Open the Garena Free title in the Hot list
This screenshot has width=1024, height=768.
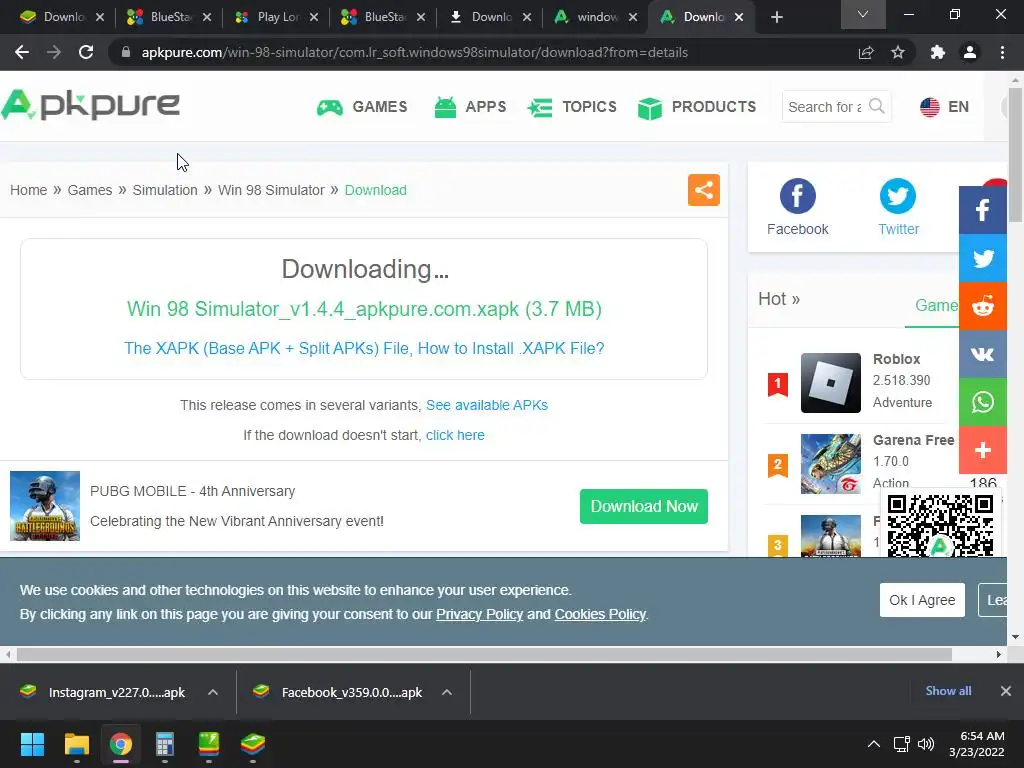click(x=914, y=440)
